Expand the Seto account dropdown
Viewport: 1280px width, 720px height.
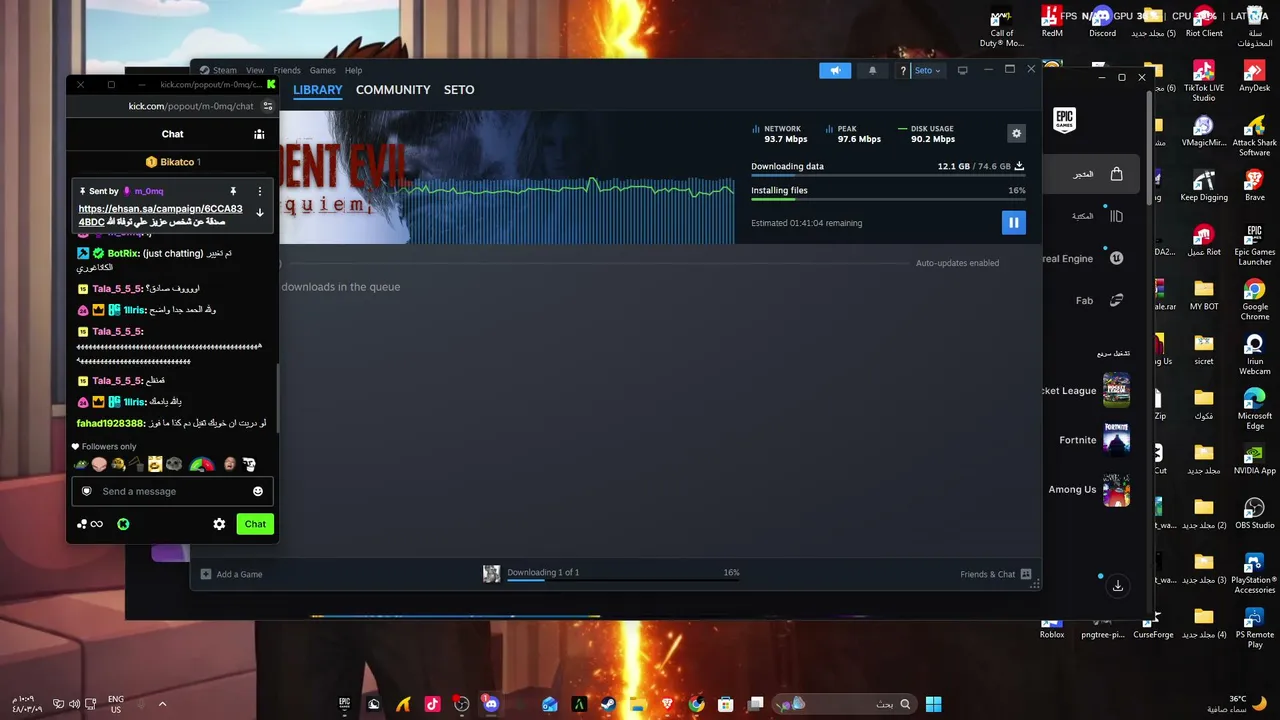927,70
